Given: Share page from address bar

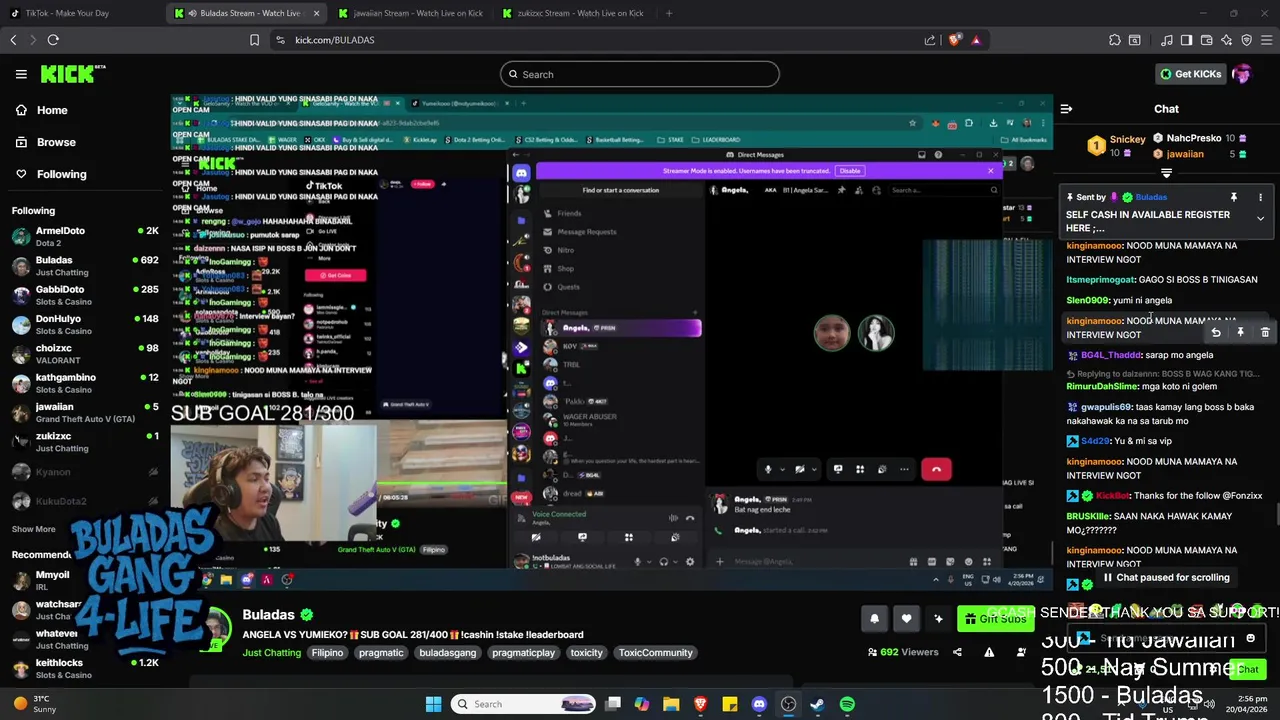Looking at the screenshot, I should pyautogui.click(x=930, y=40).
